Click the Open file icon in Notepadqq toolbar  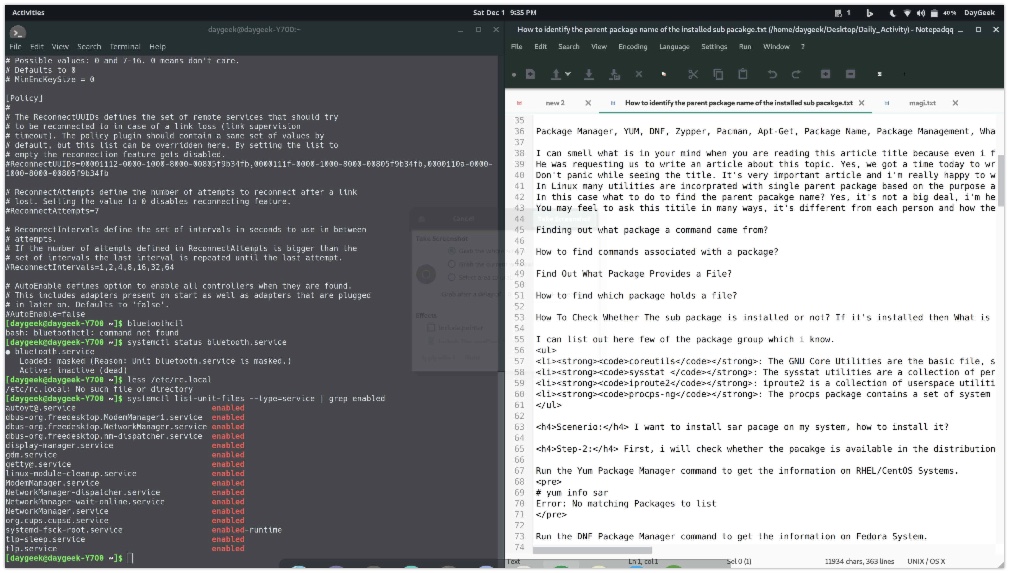(556, 74)
